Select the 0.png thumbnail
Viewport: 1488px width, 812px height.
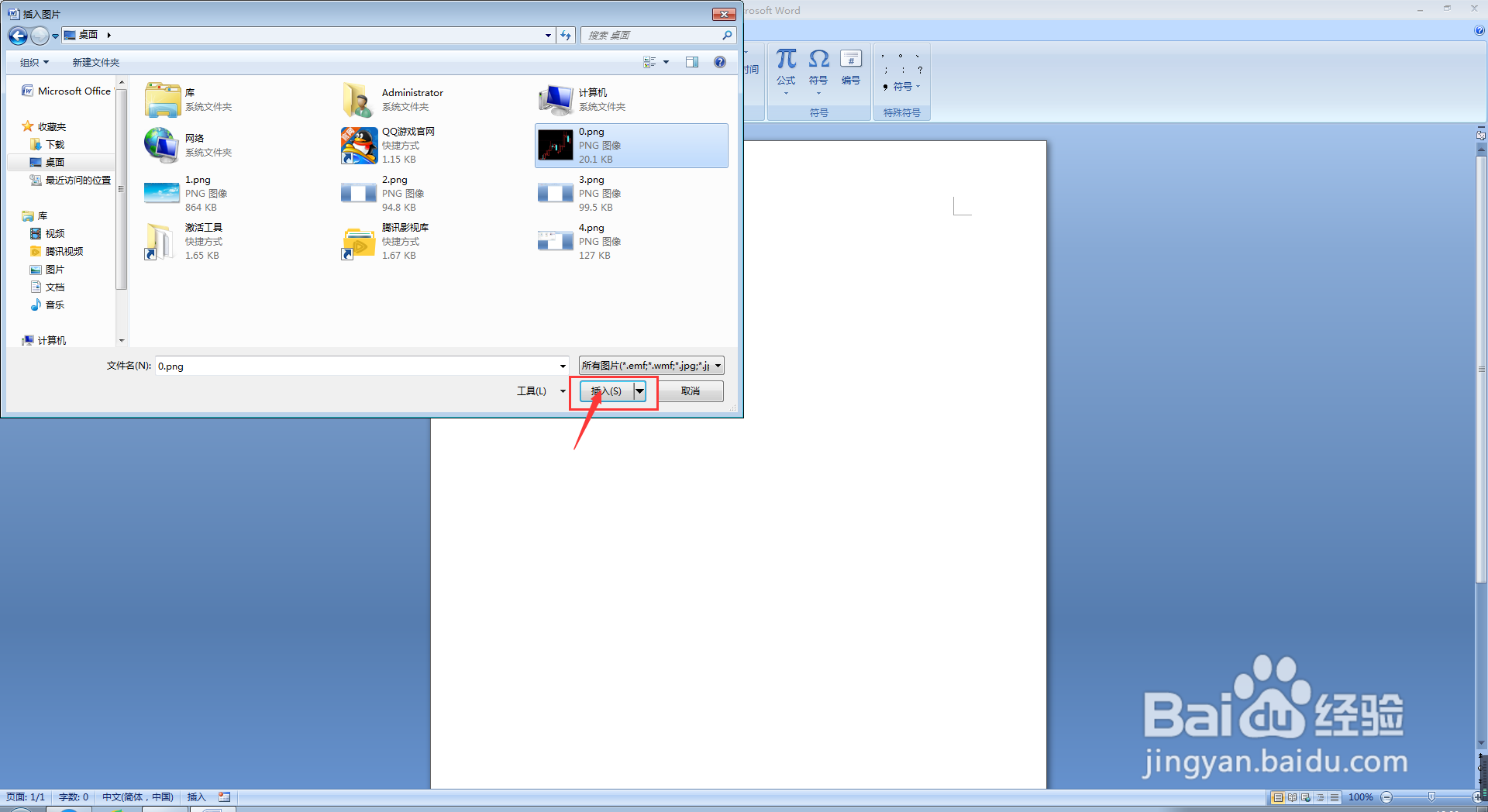pyautogui.click(x=556, y=146)
